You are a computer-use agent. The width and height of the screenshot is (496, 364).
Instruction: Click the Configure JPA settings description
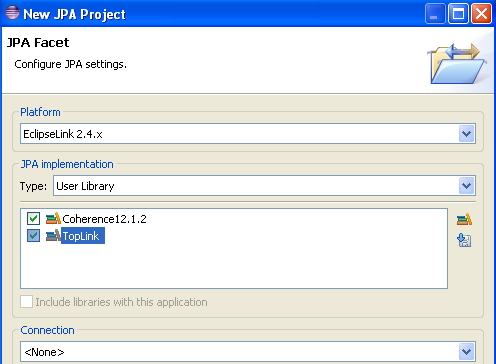[x=71, y=64]
